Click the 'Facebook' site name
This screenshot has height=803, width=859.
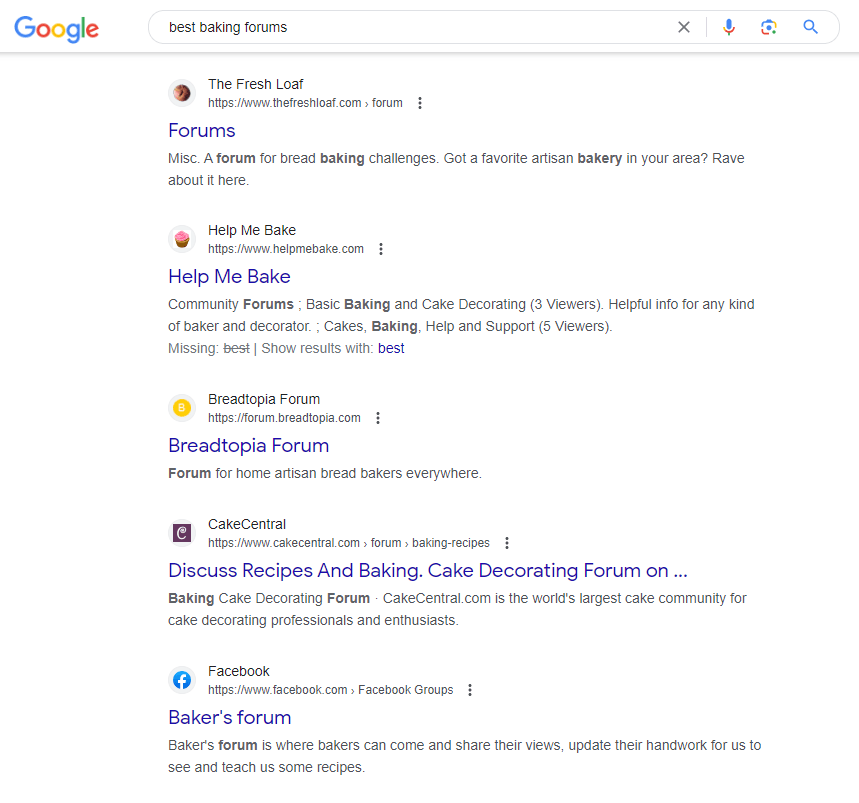239,672
